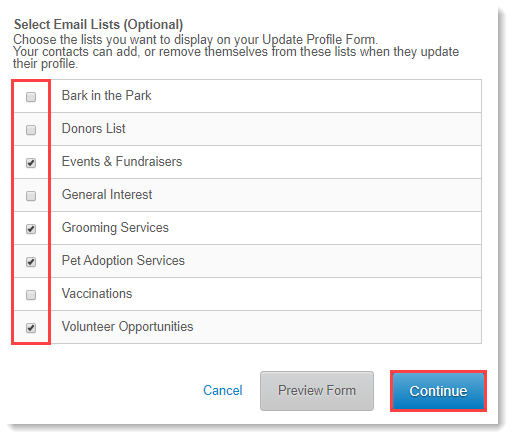Deselect Pet Adoption Services checkbox
513x439 pixels.
click(x=31, y=262)
